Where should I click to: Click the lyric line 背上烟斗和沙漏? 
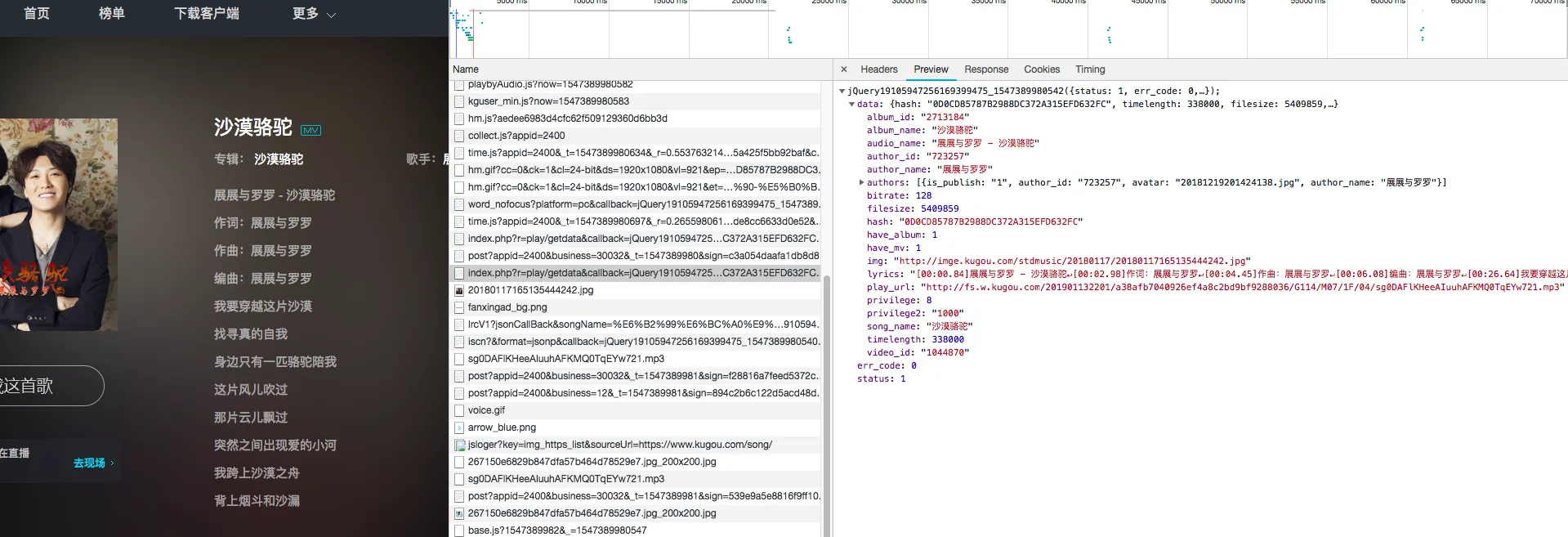point(257,501)
